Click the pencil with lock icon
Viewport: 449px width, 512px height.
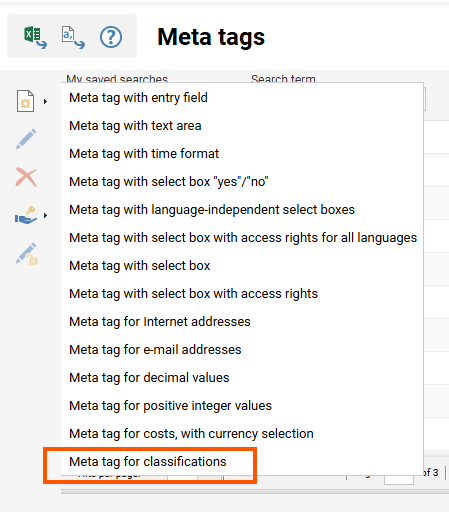(x=27, y=254)
